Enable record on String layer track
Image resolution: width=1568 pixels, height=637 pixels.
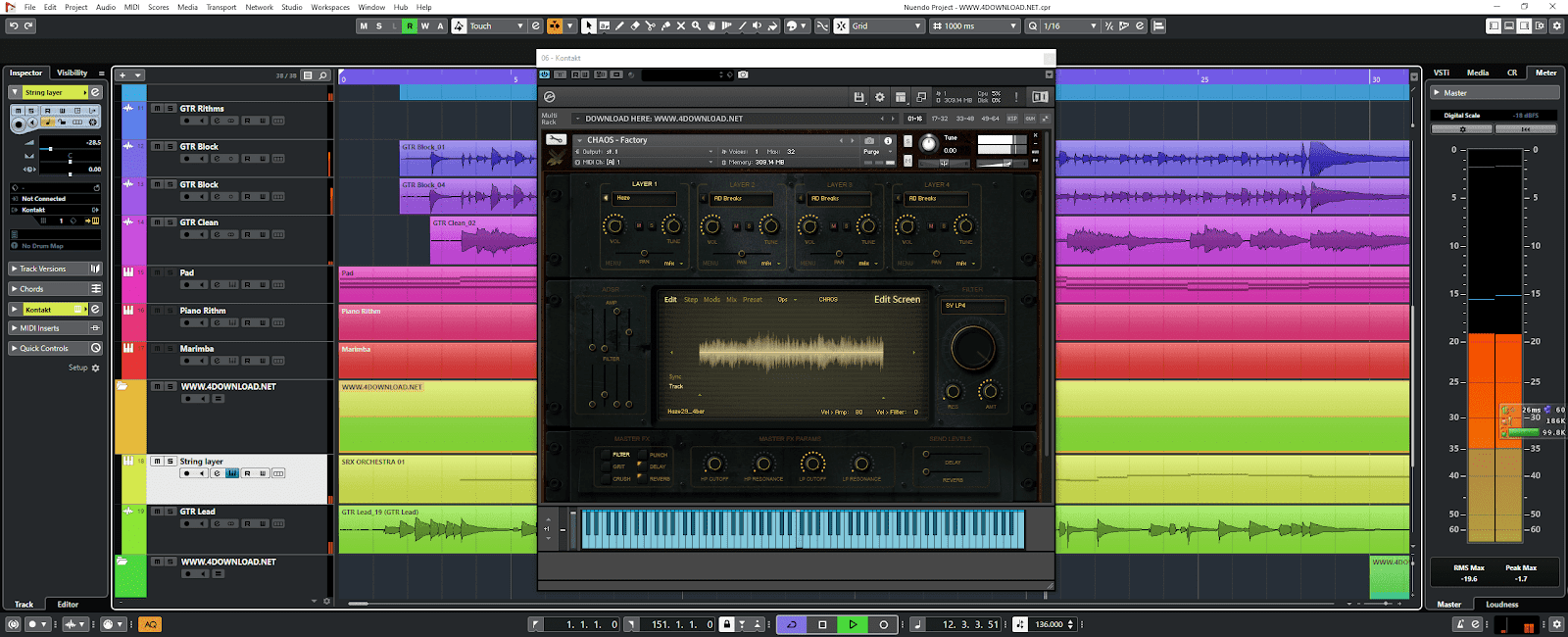[x=186, y=473]
